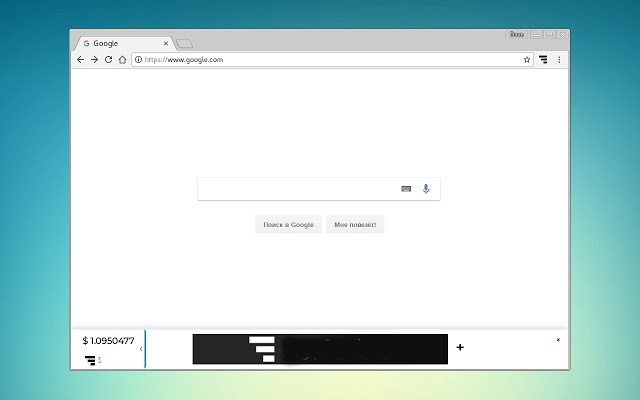640x400 pixels.
Task: Click the $ 1.0950477 balance value
Action: tap(108, 341)
